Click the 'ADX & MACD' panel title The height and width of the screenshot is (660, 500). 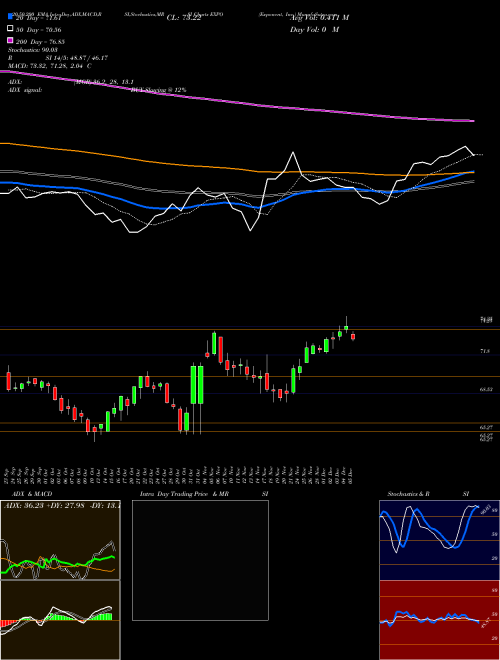(x=32, y=494)
